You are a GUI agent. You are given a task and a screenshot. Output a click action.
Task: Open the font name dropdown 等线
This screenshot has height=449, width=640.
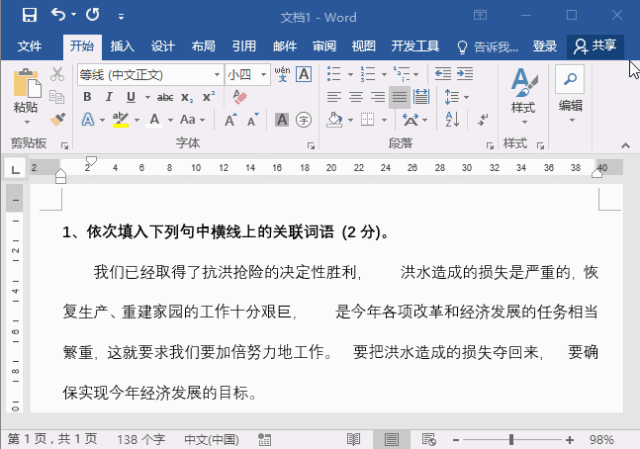click(x=217, y=75)
